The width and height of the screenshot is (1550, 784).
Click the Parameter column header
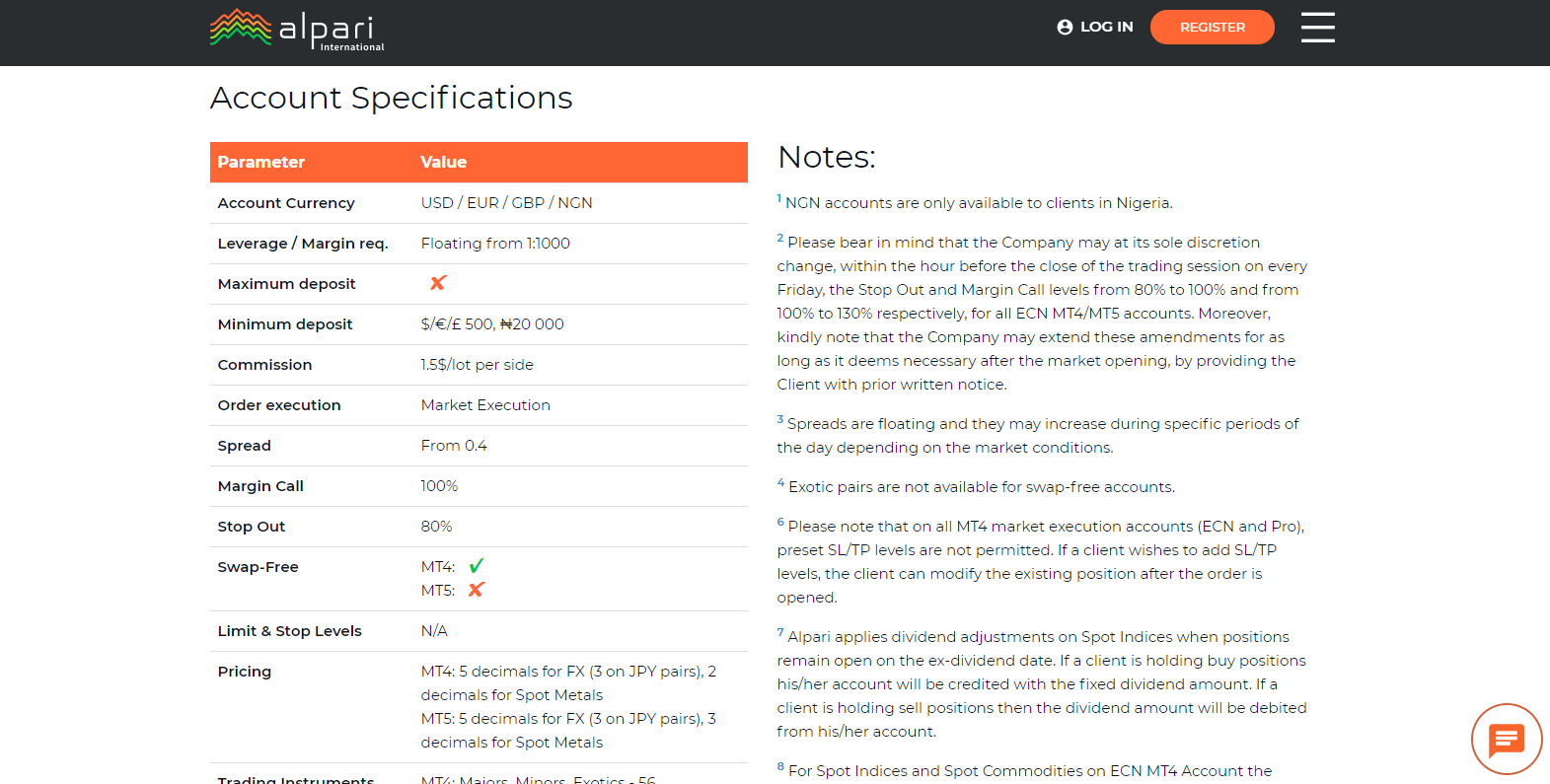(261, 163)
